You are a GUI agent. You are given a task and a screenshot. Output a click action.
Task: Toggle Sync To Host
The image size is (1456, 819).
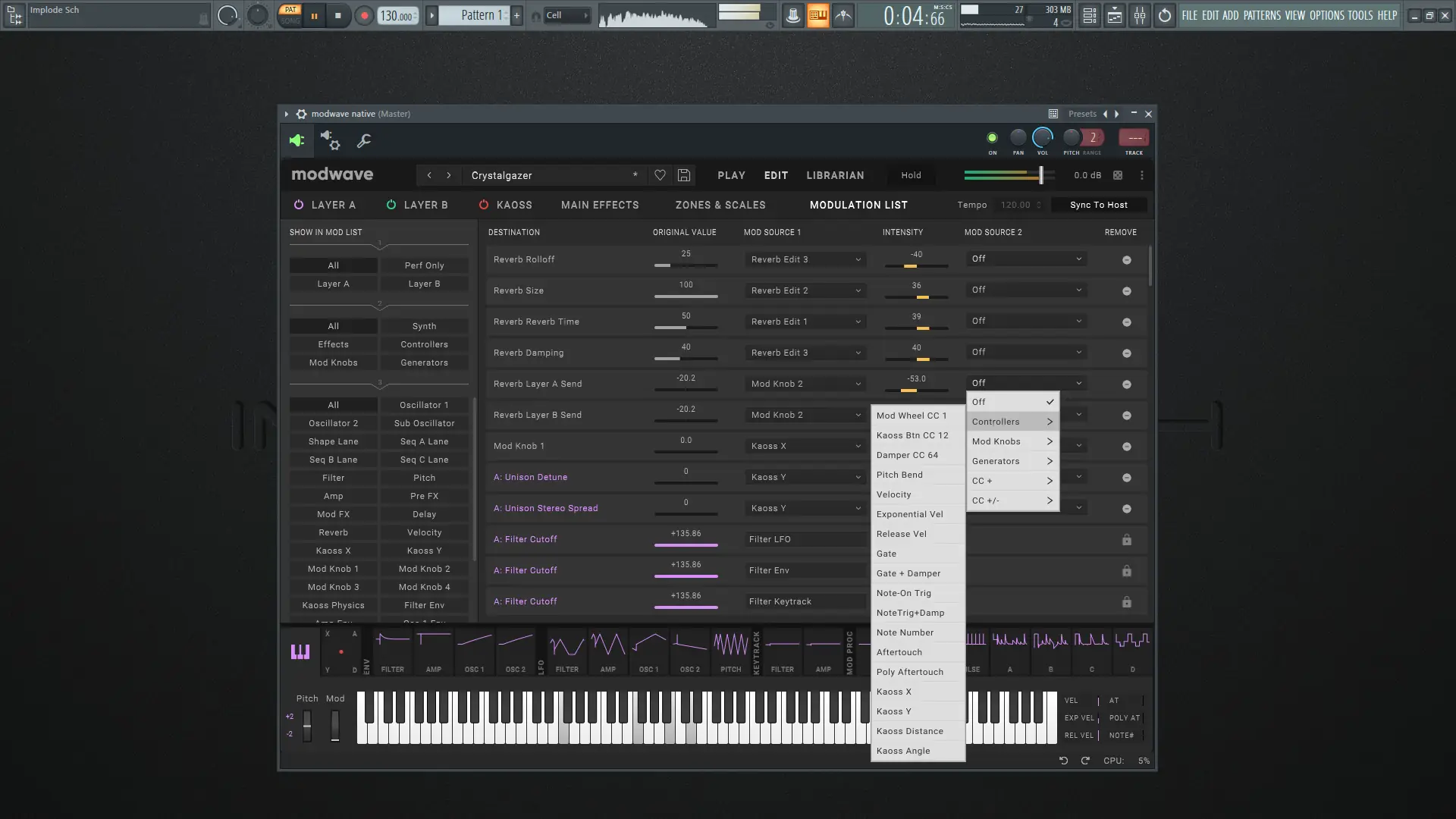point(1098,205)
